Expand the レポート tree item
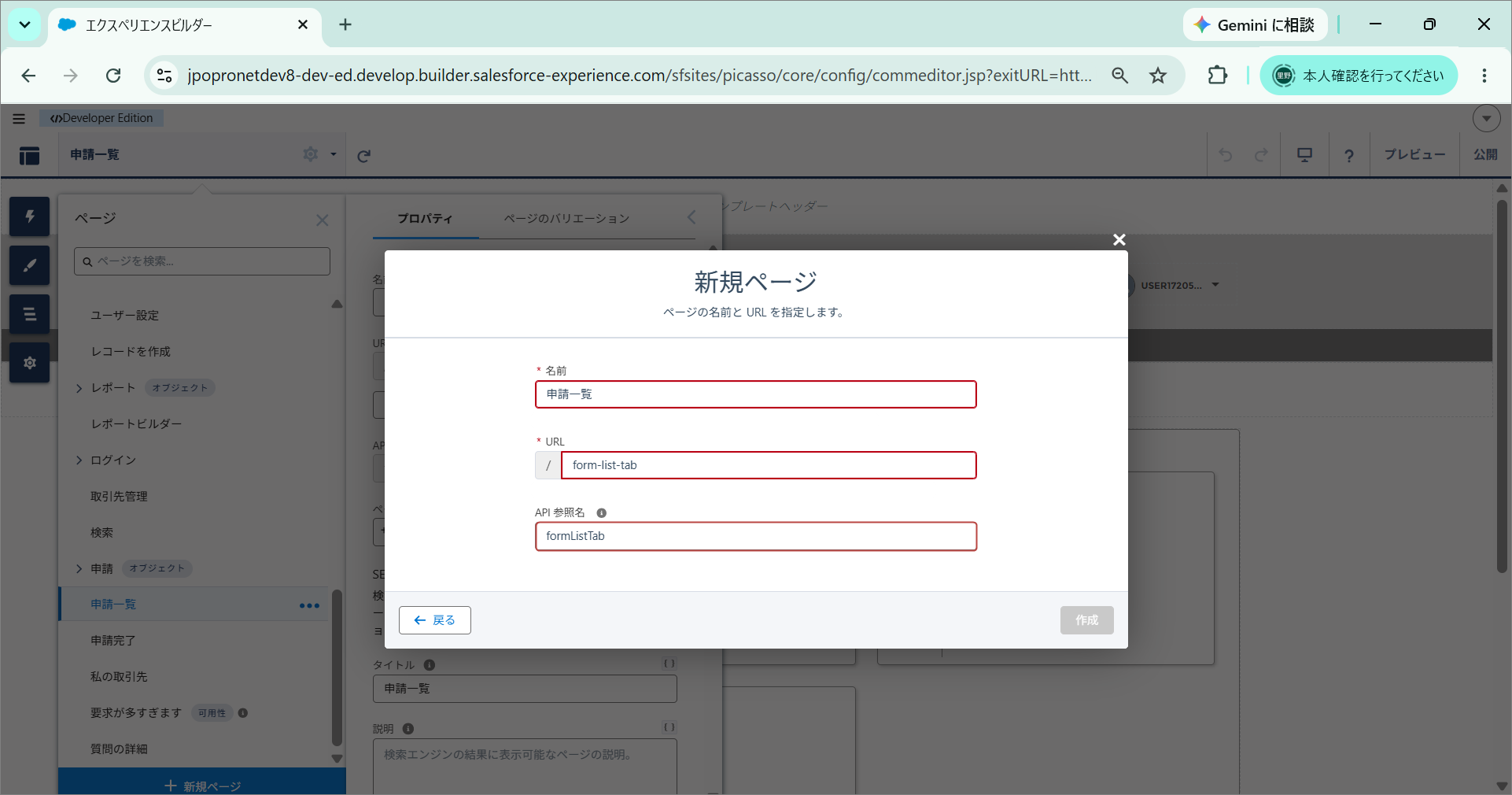The image size is (1512, 795). point(79,388)
